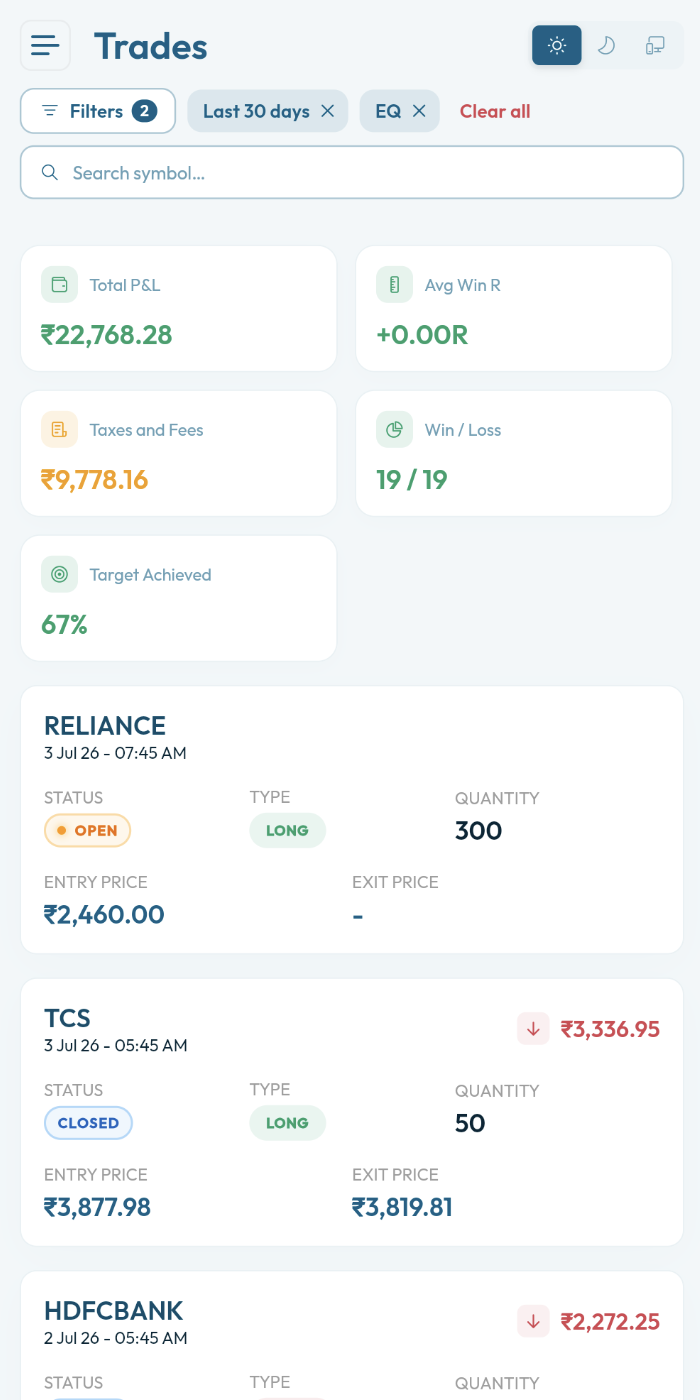Click the Win / Loss pie chart icon

pyautogui.click(x=394, y=430)
